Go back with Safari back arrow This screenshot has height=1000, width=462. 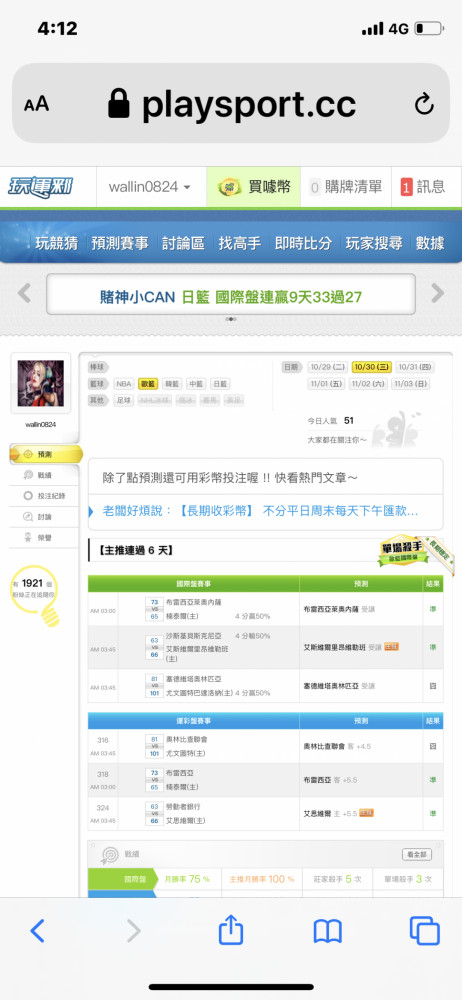point(38,931)
